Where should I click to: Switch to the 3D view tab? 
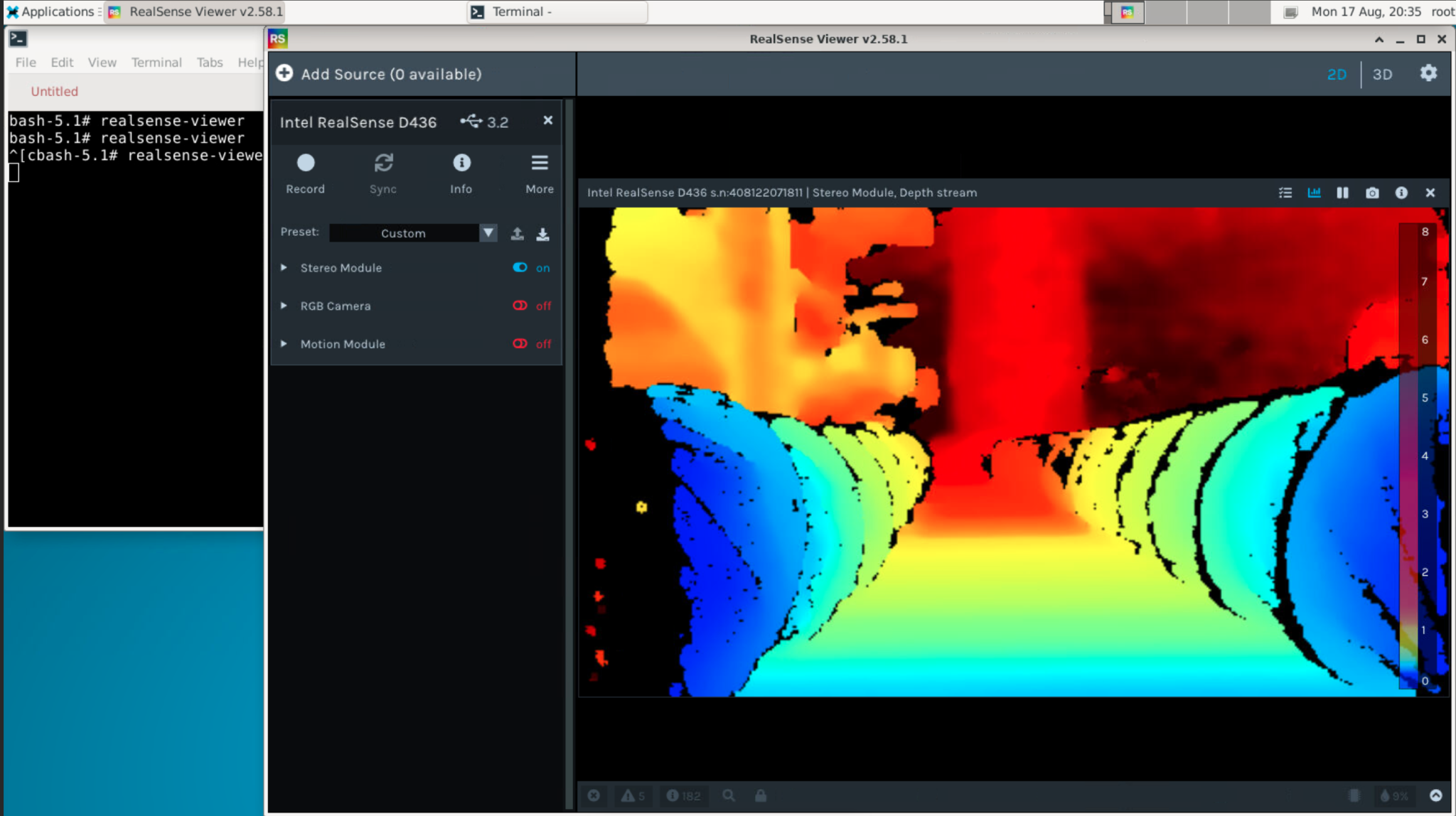[1382, 74]
